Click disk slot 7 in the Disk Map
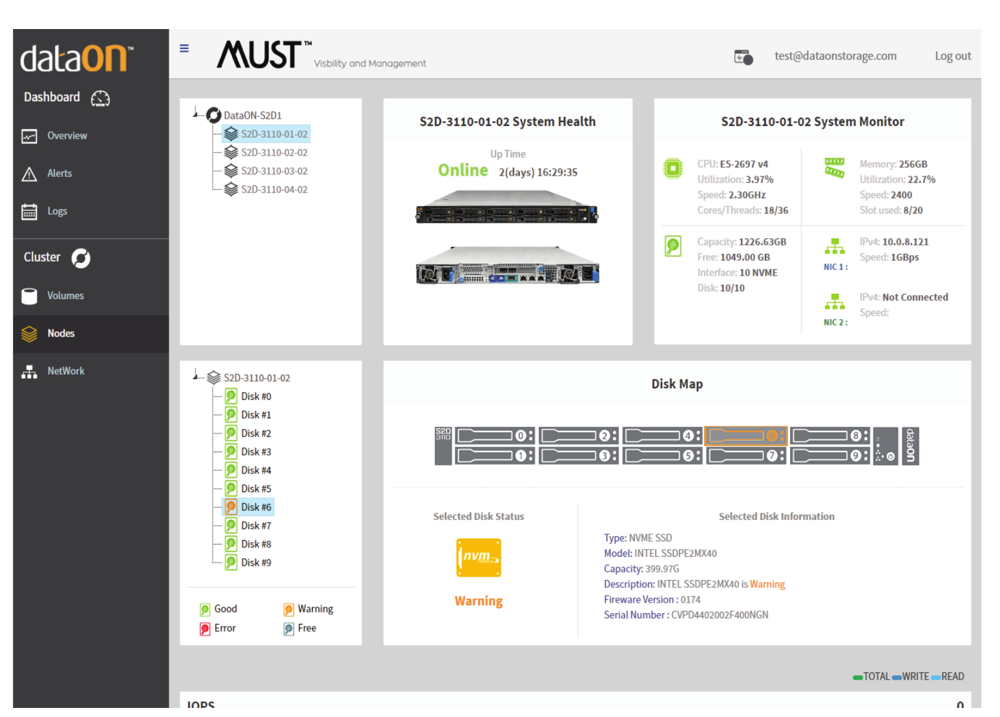 [746, 455]
